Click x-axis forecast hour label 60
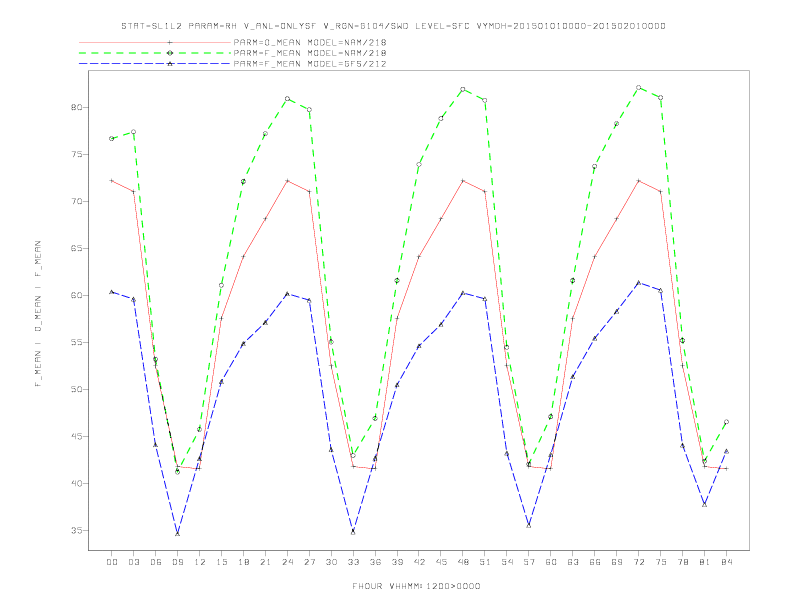Image resolution: width=792 pixels, height=612 pixels. 551,562
